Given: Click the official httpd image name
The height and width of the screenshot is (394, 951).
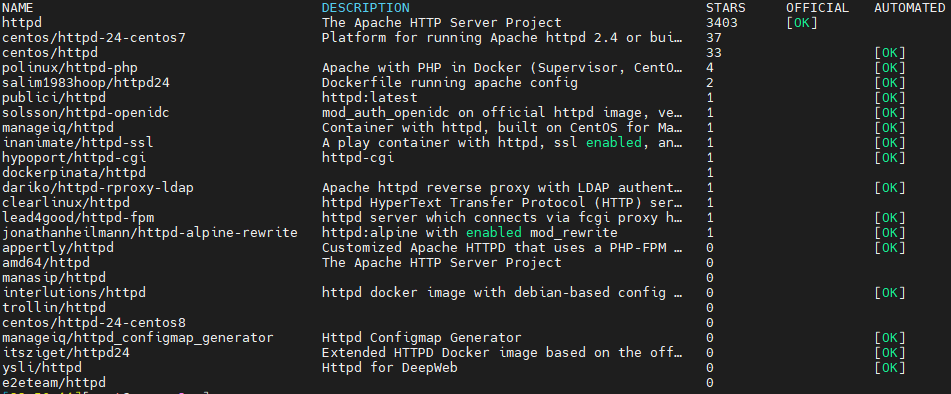Looking at the screenshot, I should pyautogui.click(x=22, y=23).
